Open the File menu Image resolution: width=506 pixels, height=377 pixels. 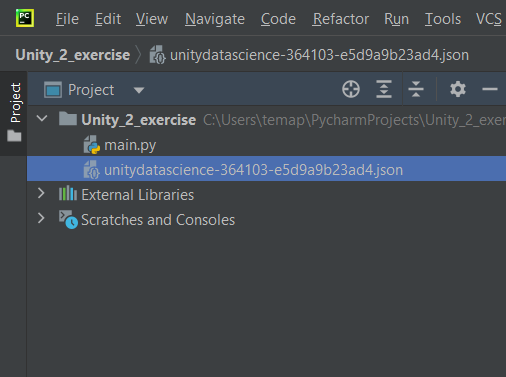click(x=67, y=19)
